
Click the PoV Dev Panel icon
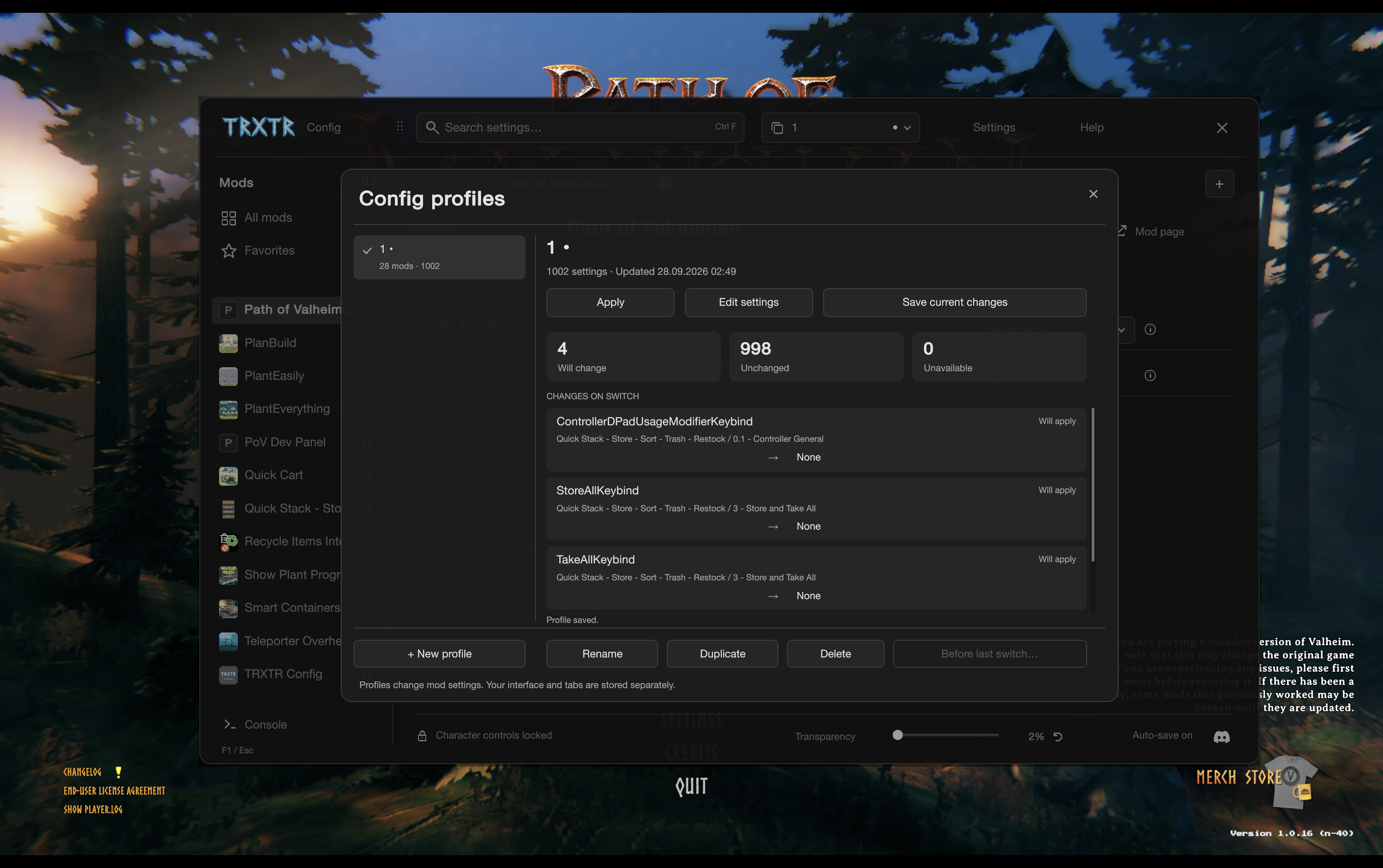[229, 443]
